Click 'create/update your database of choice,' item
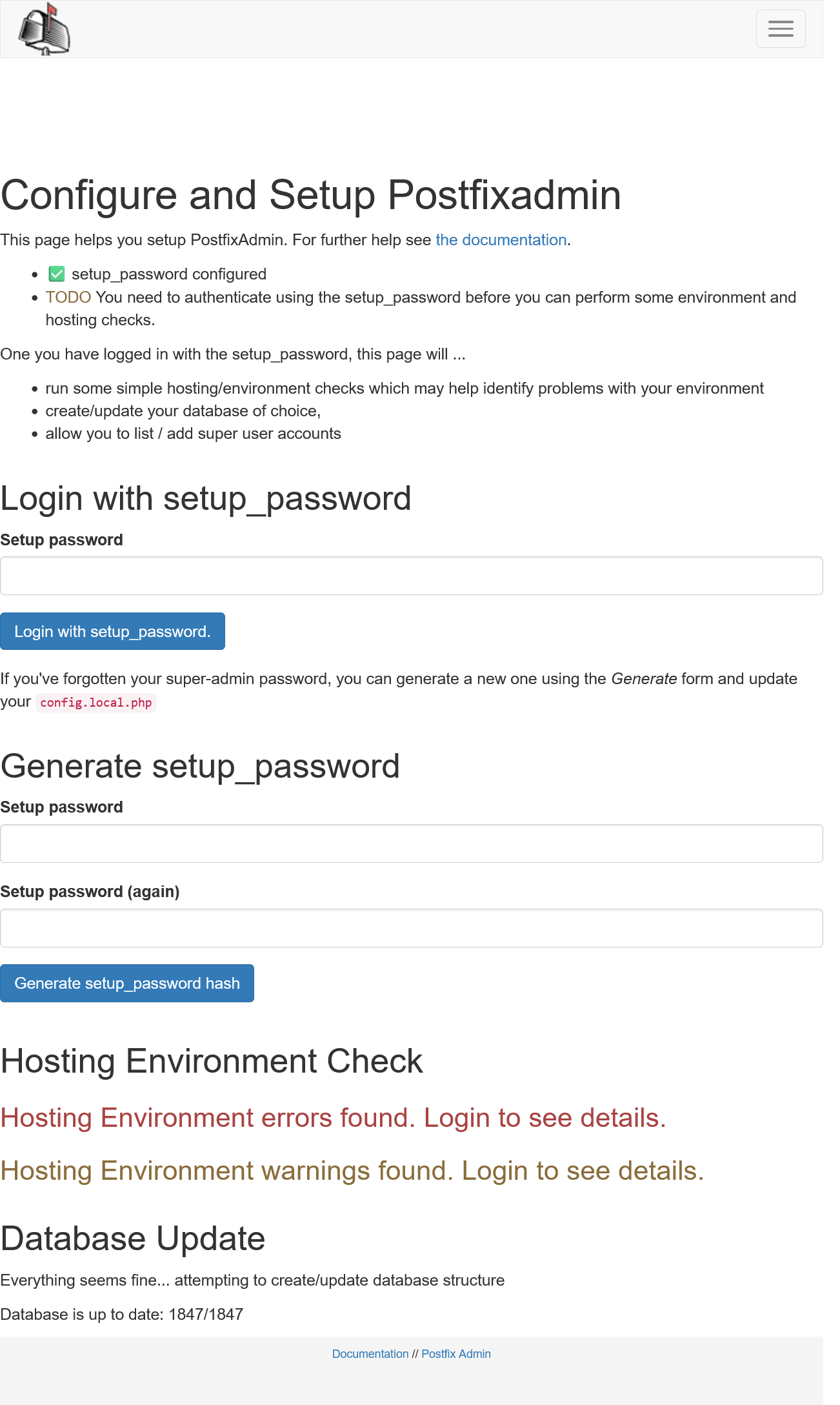840x1405 pixels. pyautogui.click(x=183, y=411)
